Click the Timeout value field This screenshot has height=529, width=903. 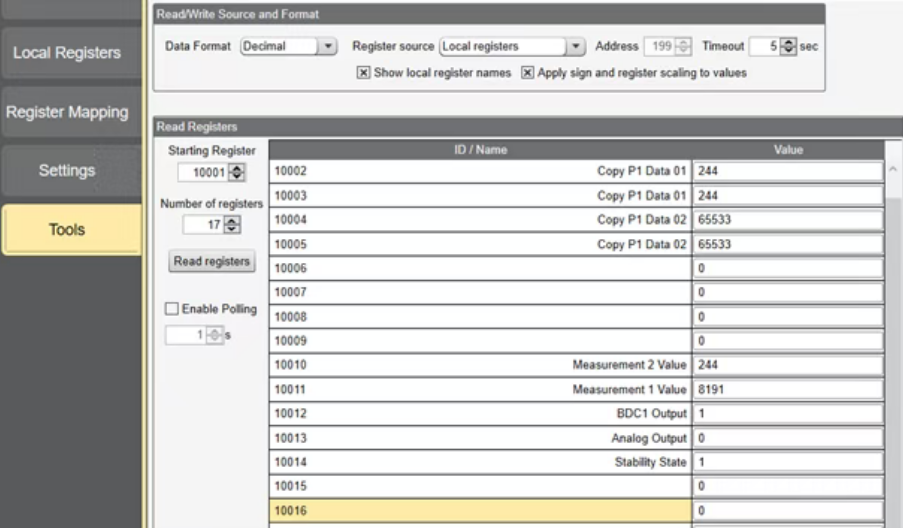[765, 47]
